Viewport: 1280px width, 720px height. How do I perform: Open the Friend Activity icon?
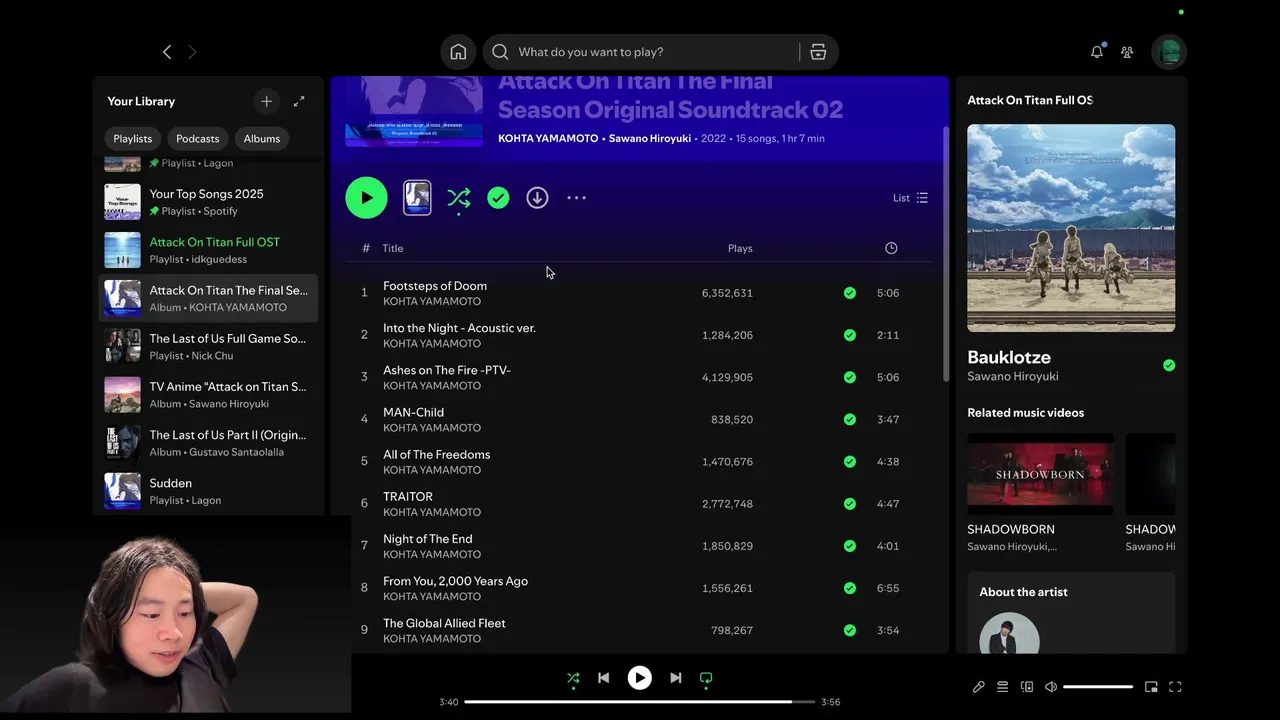click(x=1127, y=52)
